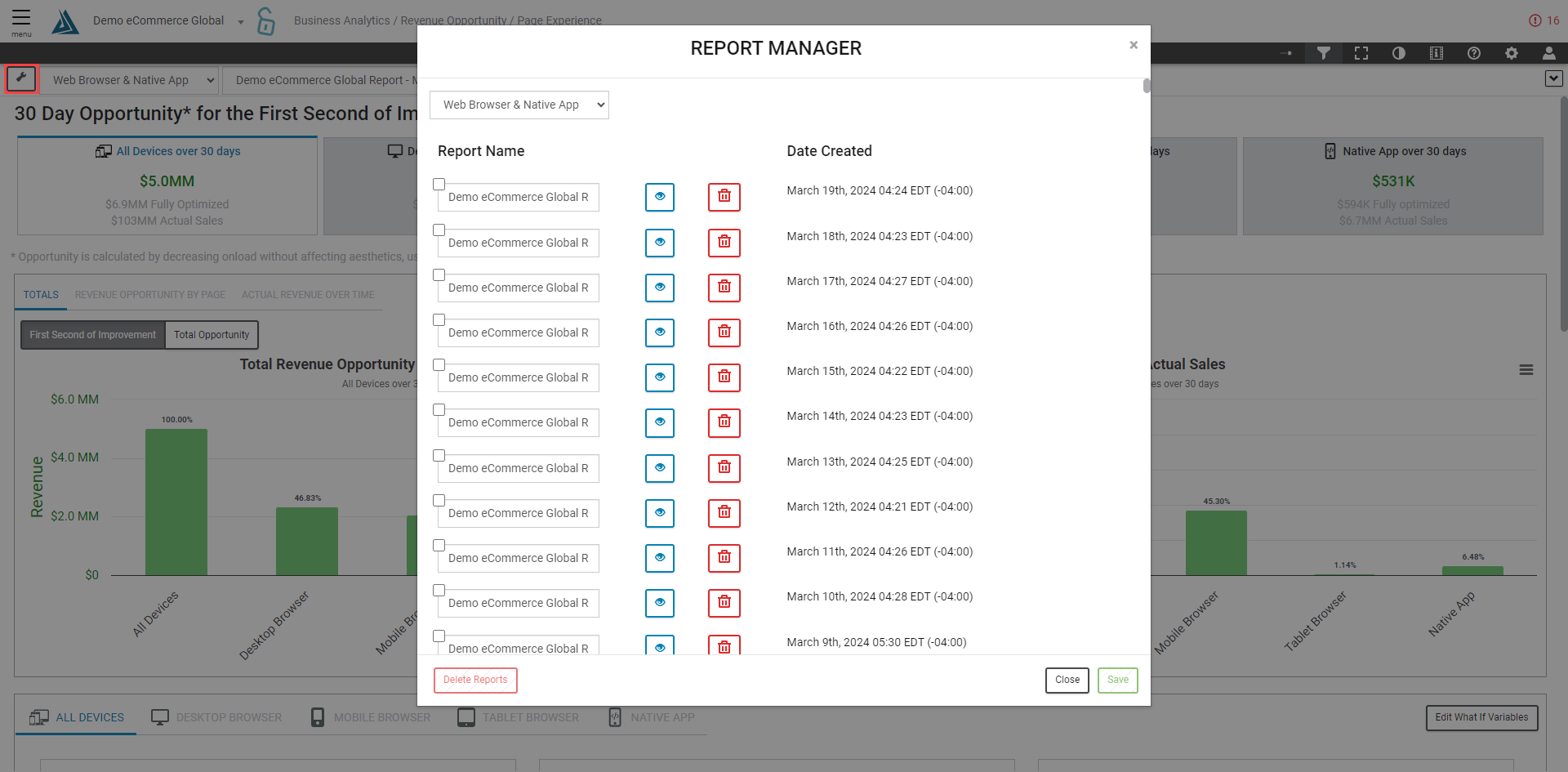This screenshot has width=1568, height=772.
Task: Check the March 19th report checkbox
Action: (439, 185)
